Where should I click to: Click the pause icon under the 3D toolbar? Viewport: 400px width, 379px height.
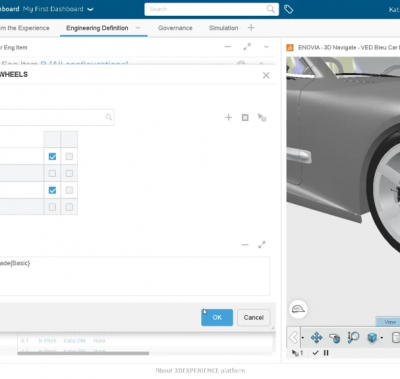[326, 353]
